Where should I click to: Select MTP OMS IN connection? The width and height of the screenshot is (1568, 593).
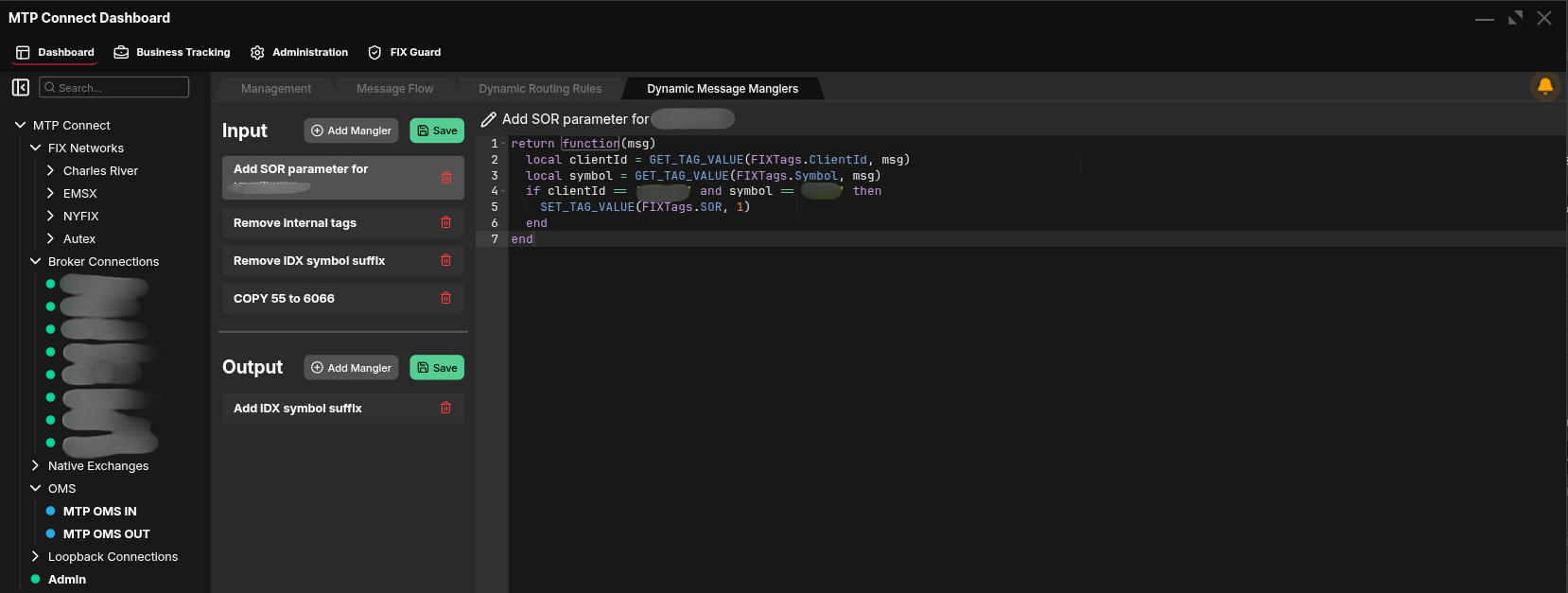click(x=99, y=512)
